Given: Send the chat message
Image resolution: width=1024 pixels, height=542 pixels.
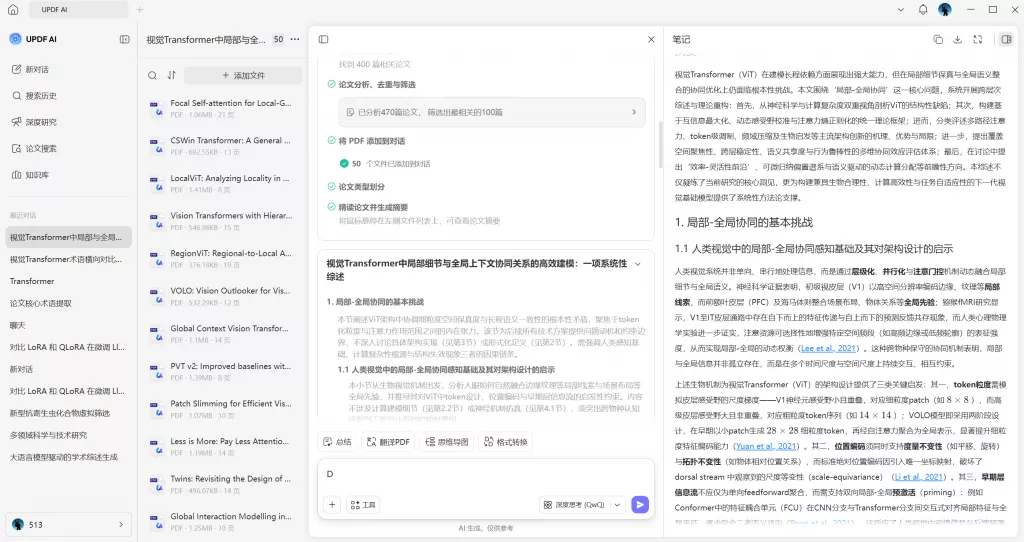Looking at the screenshot, I should point(640,505).
